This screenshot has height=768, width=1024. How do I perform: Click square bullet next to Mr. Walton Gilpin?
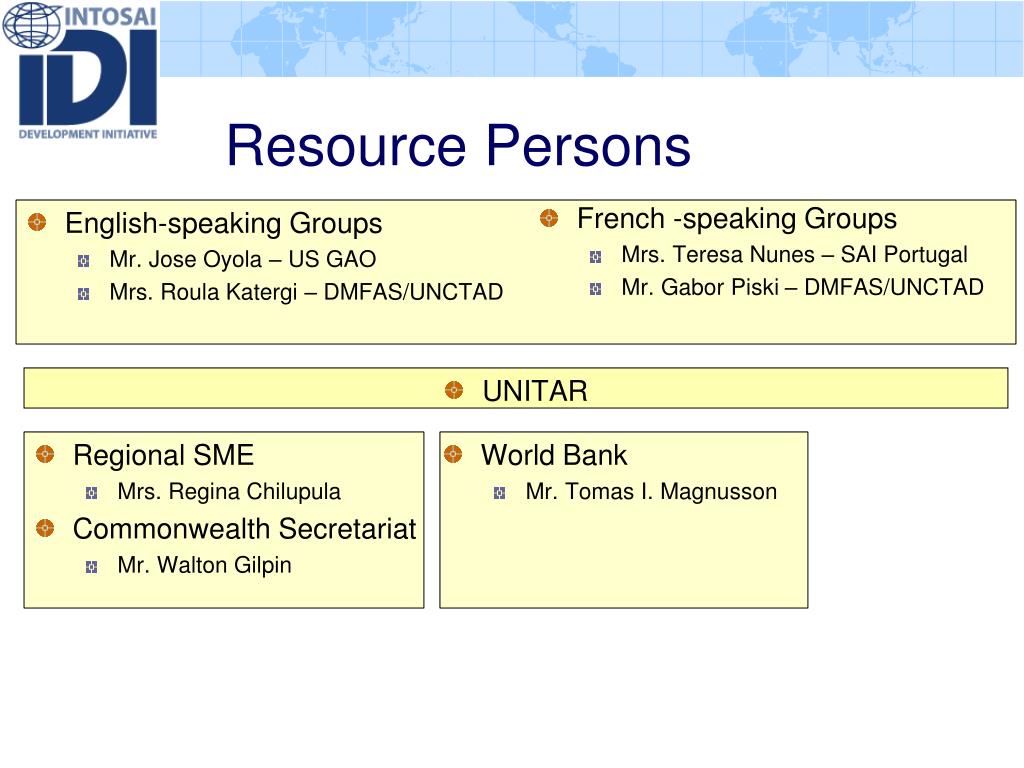[x=91, y=567]
